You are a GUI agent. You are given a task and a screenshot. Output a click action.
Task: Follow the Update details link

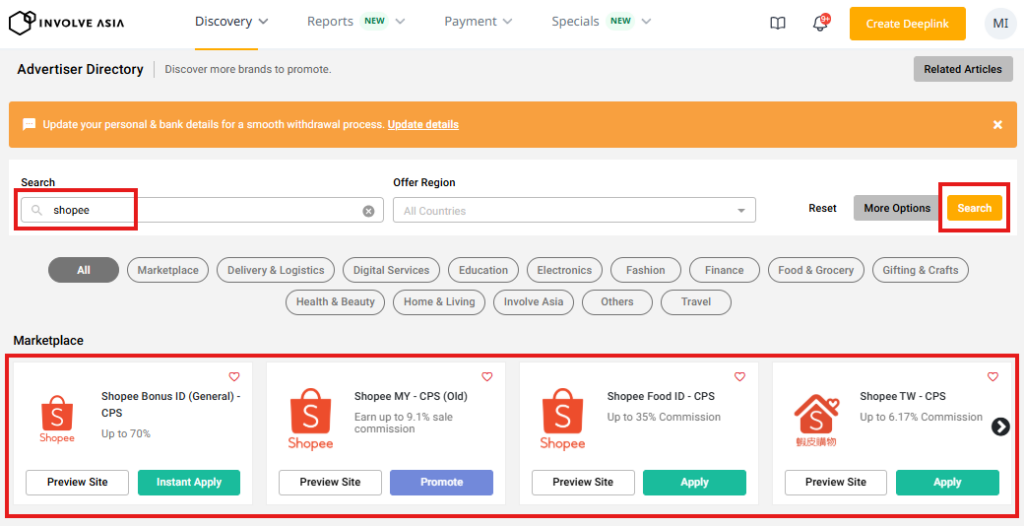pos(423,125)
